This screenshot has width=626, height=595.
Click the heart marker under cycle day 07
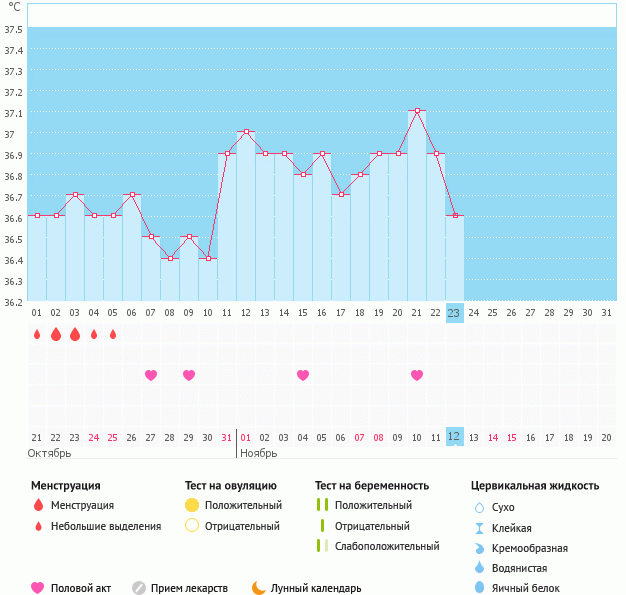pos(151,375)
